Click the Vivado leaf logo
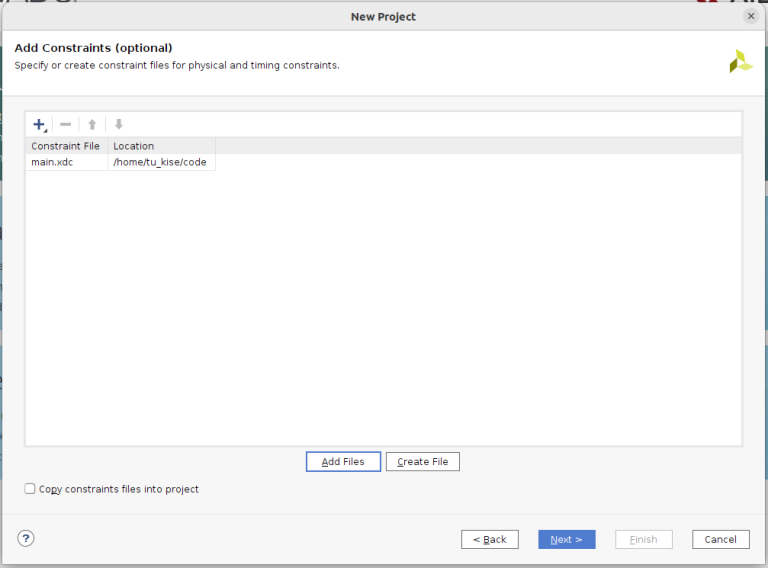Viewport: 768px width, 568px height. coord(740,61)
